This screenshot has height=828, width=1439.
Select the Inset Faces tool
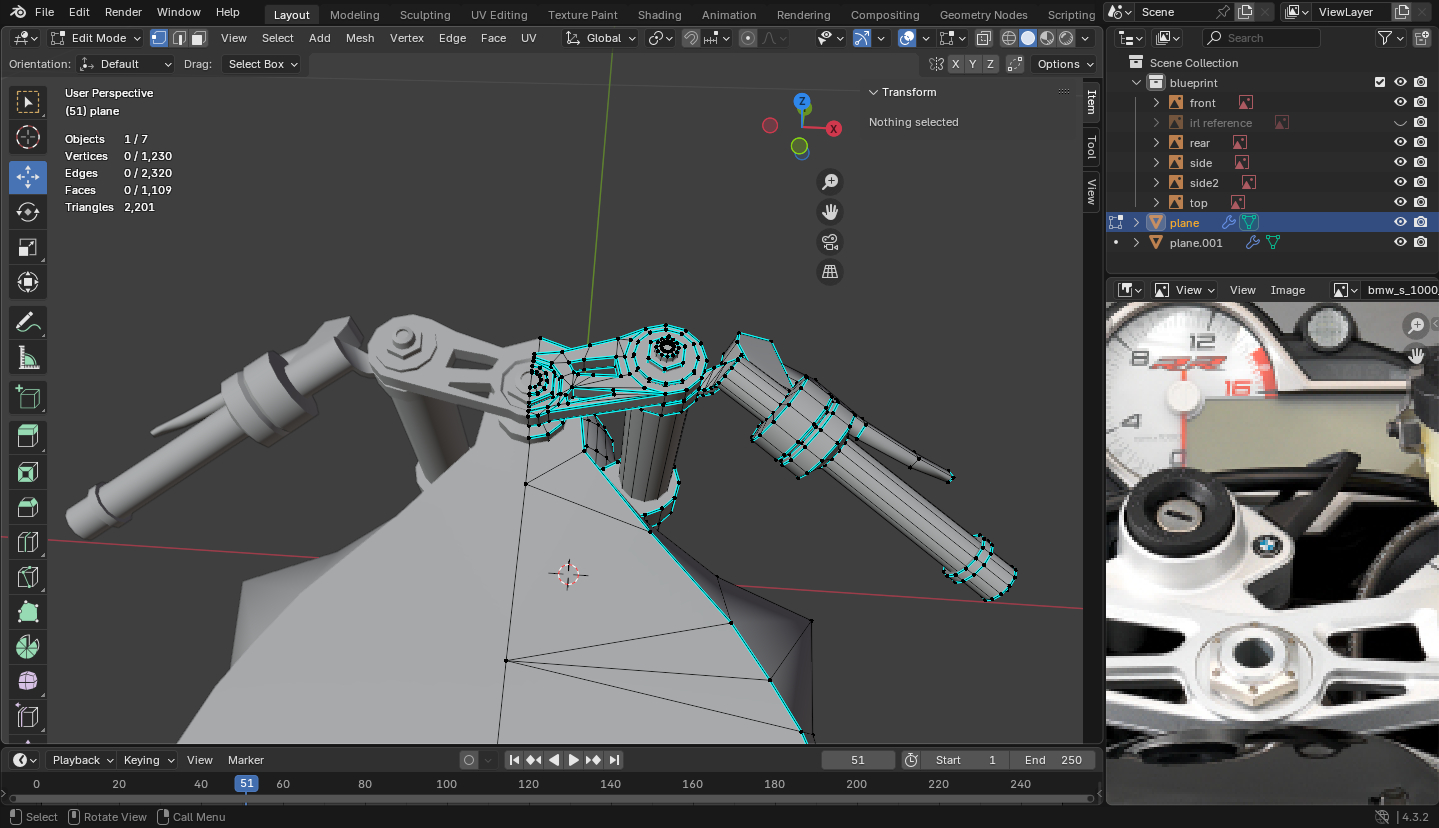28,472
